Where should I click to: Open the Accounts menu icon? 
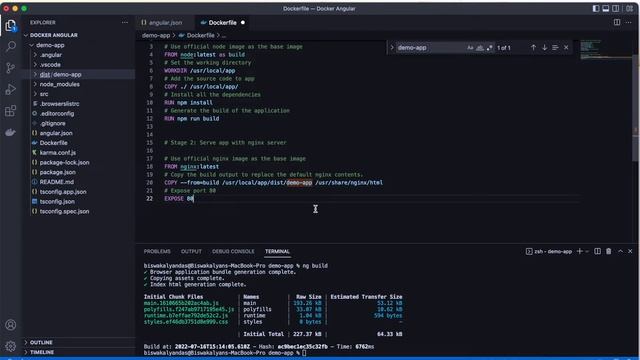point(11,325)
